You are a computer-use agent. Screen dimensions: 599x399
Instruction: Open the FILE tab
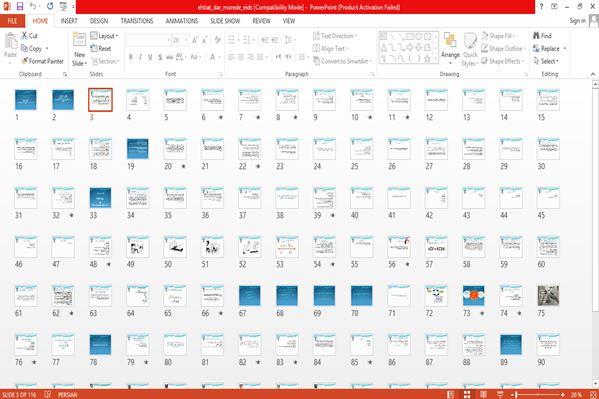12,21
